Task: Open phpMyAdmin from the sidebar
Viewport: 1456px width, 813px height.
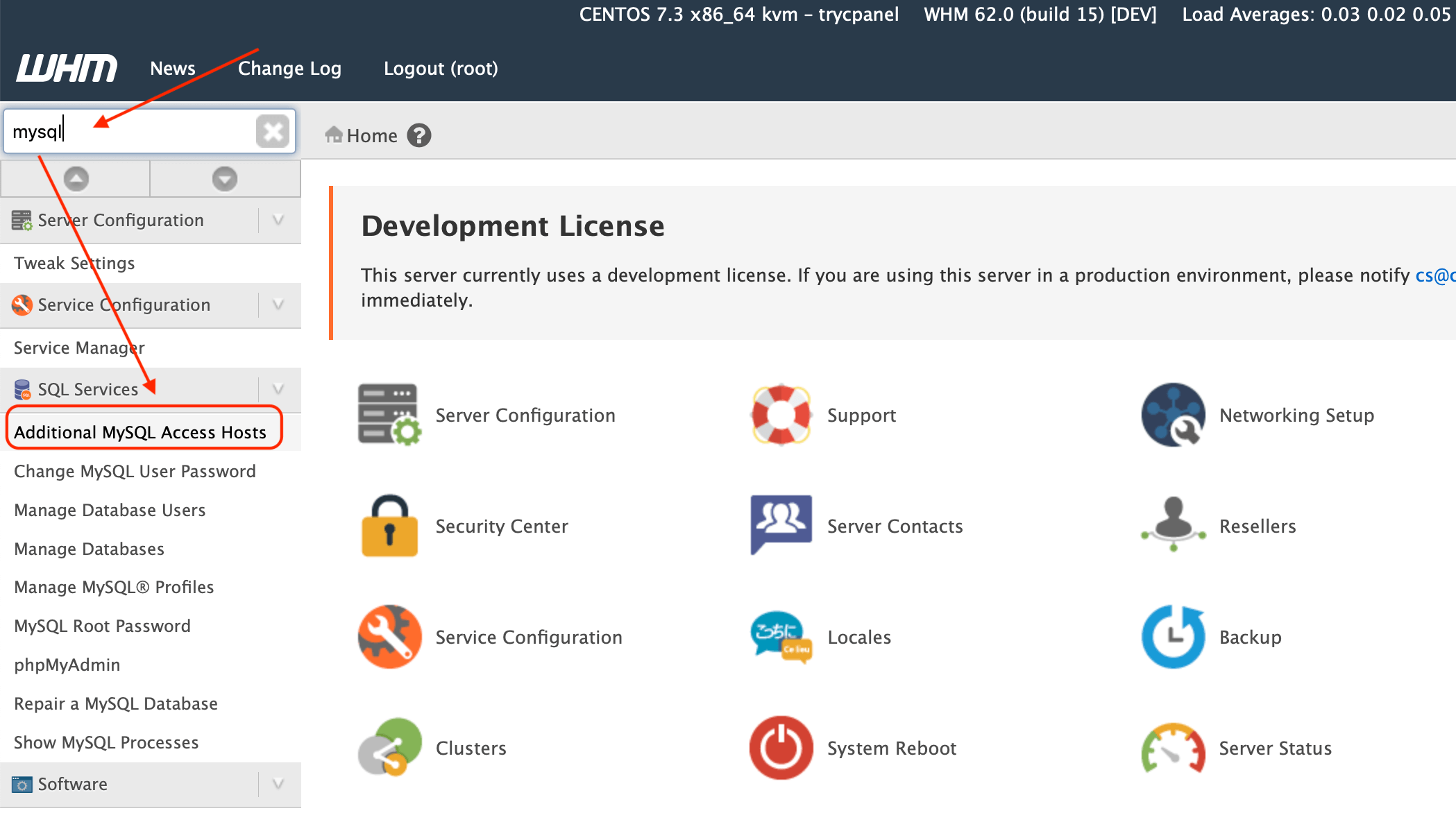Action: pos(67,665)
